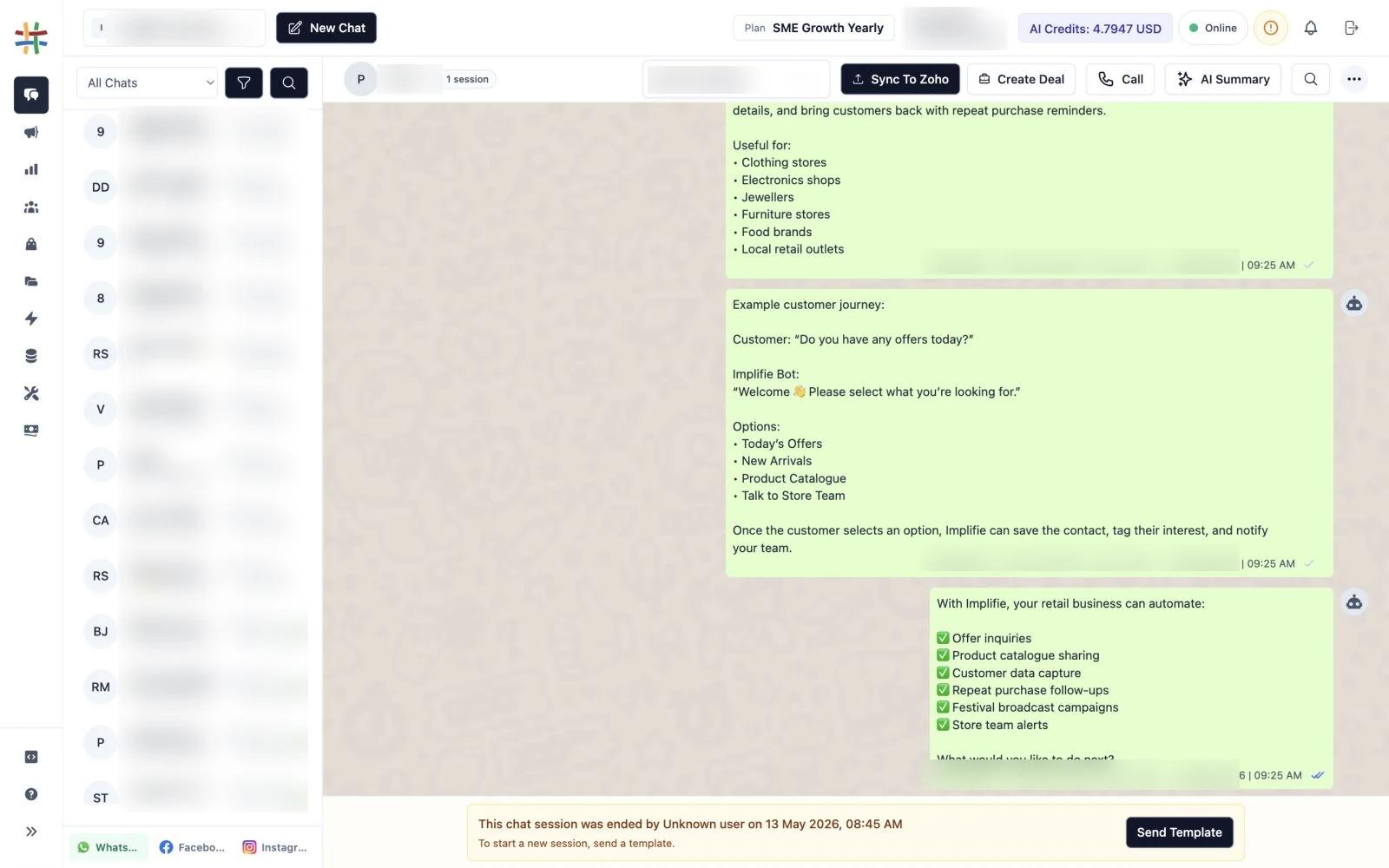This screenshot has height=868, width=1389.
Task: Click the Create Deal button
Action: pos(1022,79)
